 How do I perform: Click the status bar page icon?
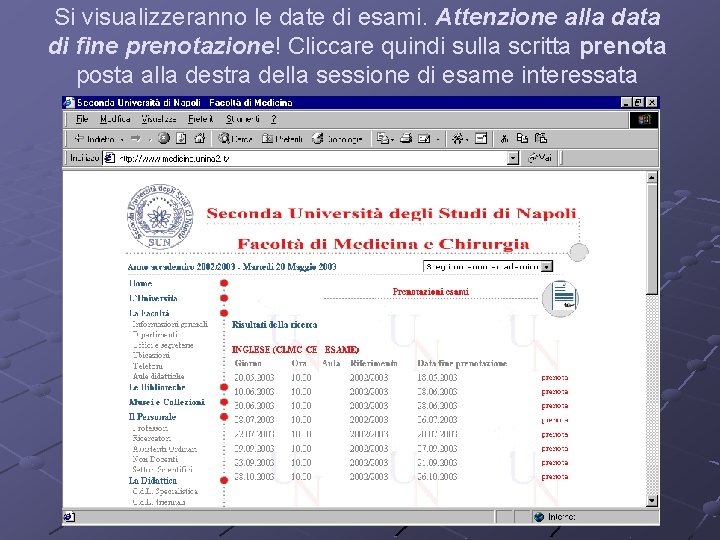tap(69, 517)
